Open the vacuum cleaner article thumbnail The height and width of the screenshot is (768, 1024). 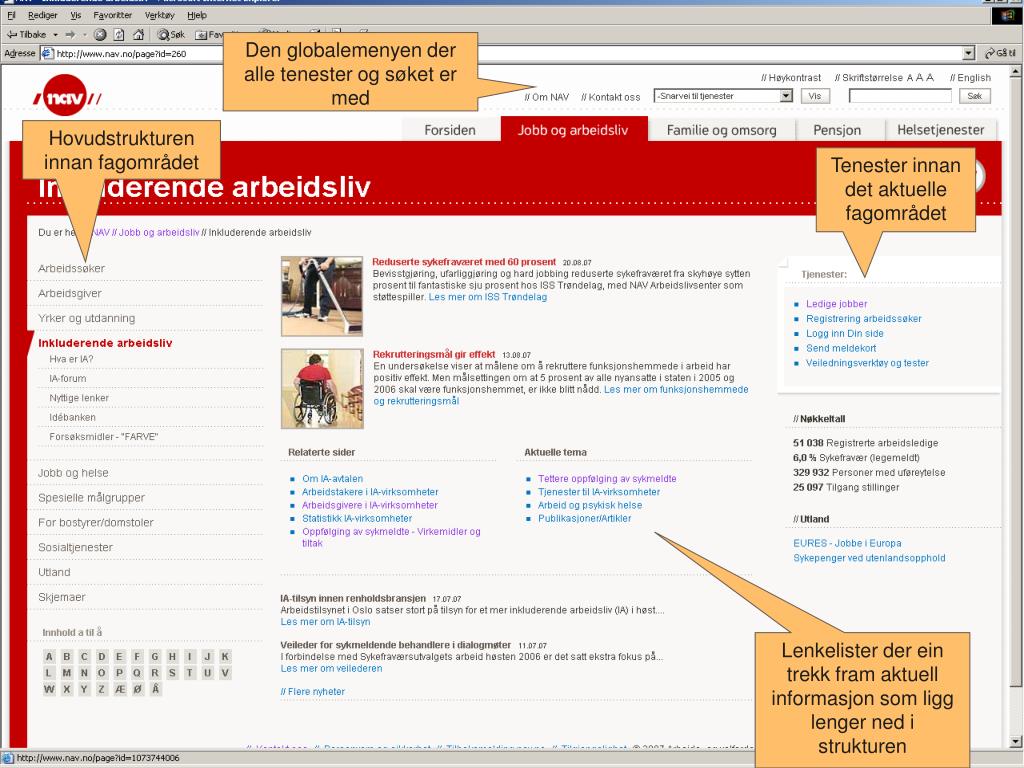click(x=322, y=296)
